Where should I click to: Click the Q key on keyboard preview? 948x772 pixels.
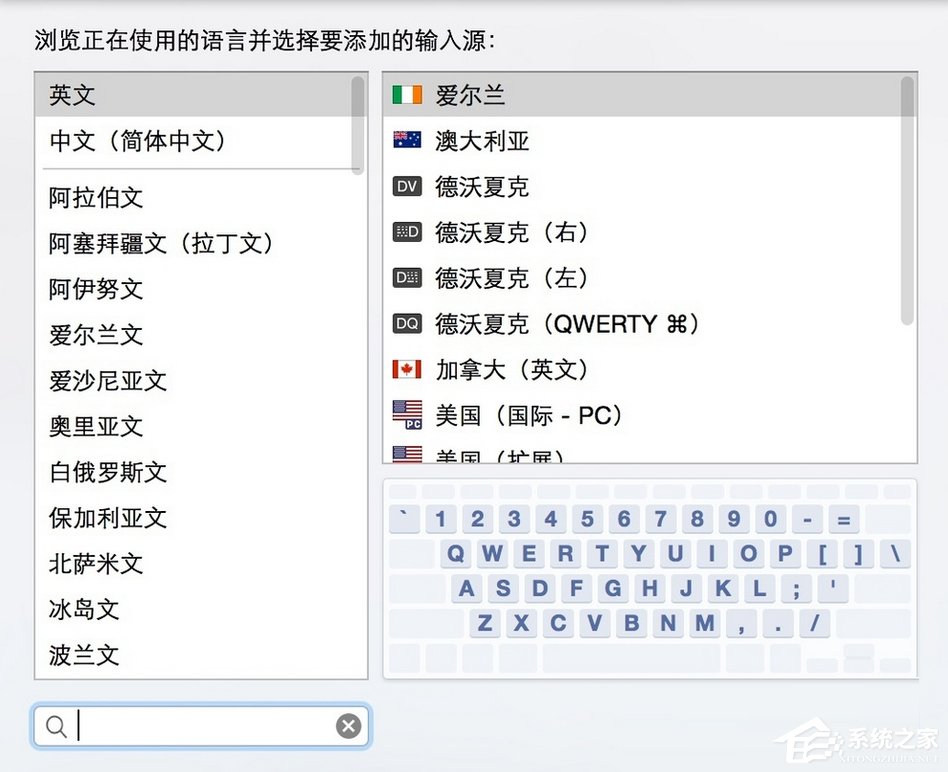[454, 554]
